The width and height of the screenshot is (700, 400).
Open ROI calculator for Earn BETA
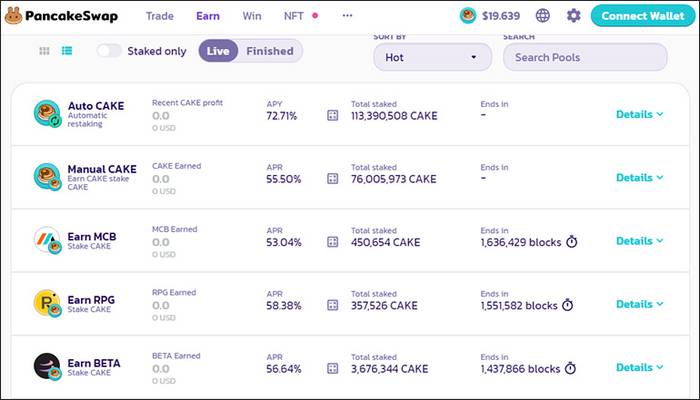tap(333, 369)
